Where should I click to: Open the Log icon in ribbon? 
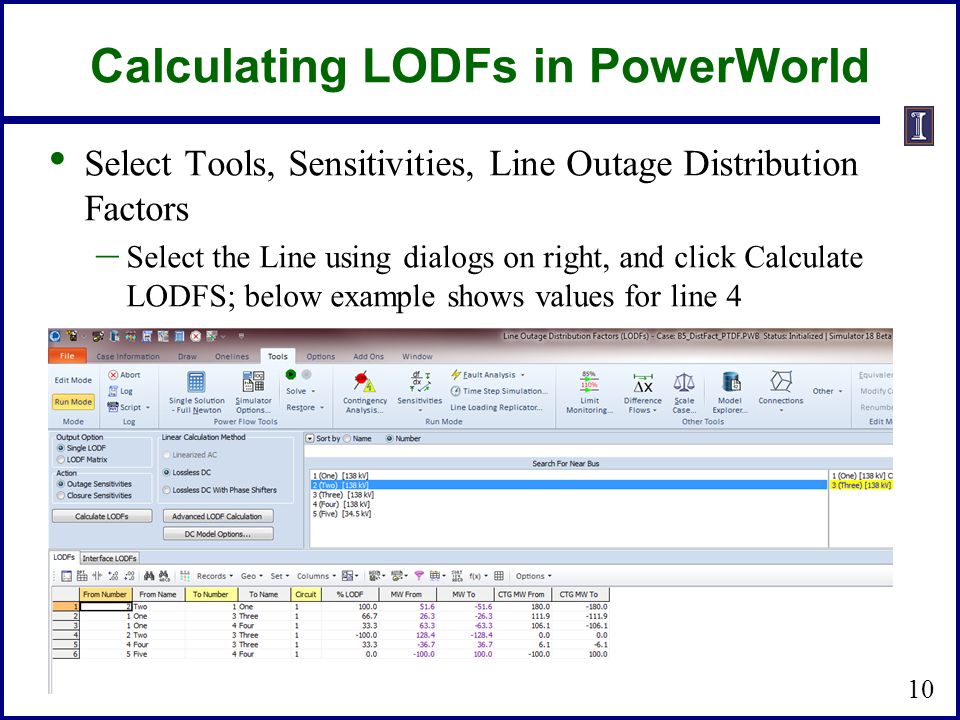coord(113,391)
